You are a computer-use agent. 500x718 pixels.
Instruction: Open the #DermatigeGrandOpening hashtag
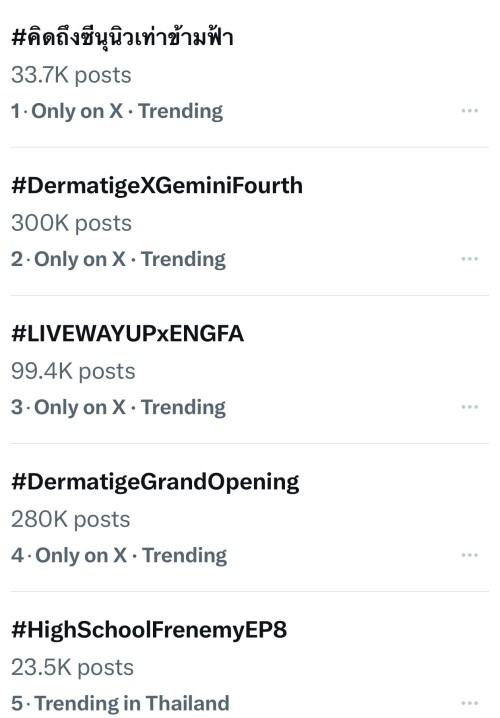pyautogui.click(x=155, y=482)
